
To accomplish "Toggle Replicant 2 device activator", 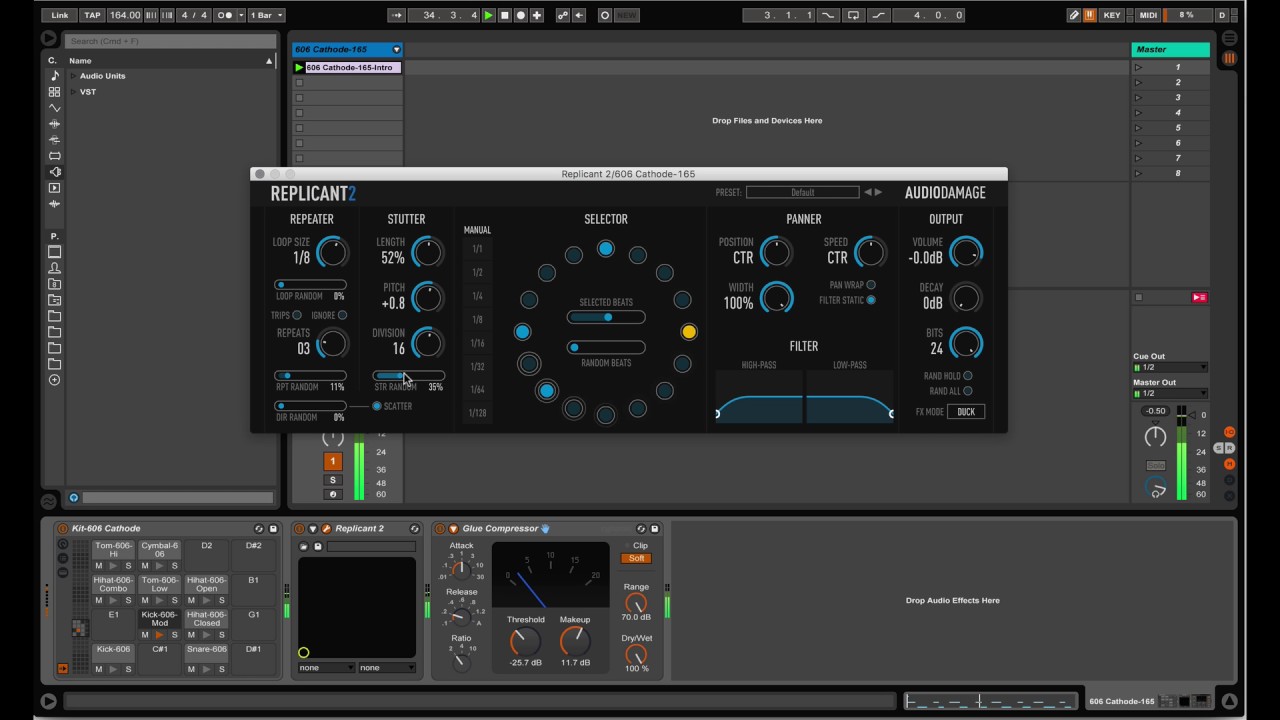I will [x=300, y=528].
